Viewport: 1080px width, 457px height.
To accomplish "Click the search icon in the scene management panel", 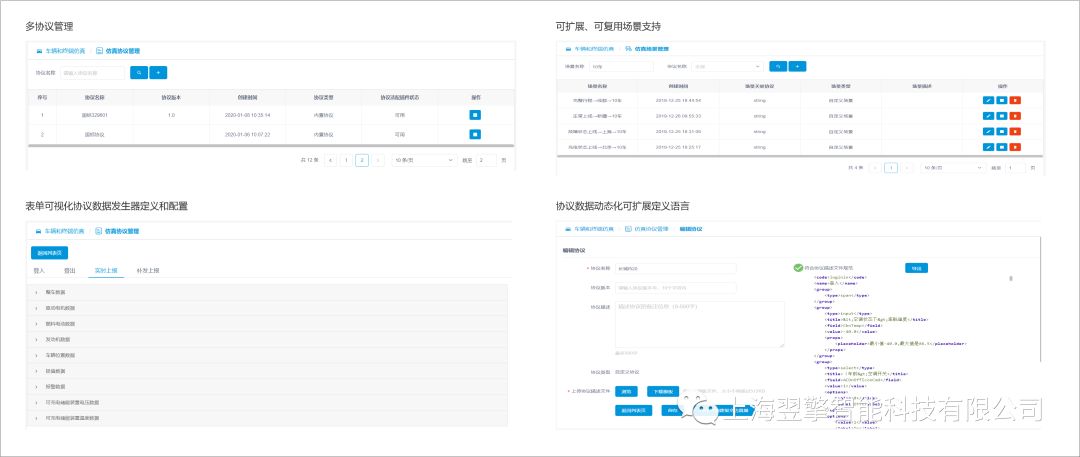I will [777, 66].
